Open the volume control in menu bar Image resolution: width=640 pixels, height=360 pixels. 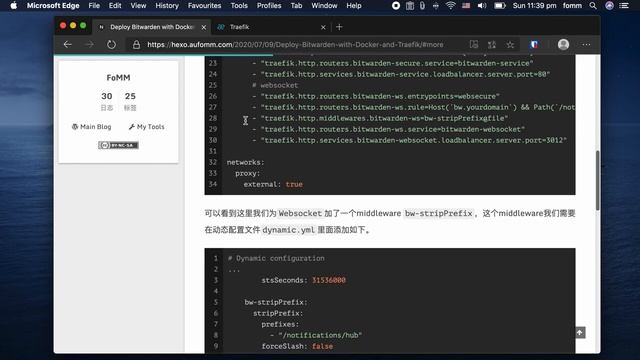pyautogui.click(x=482, y=6)
